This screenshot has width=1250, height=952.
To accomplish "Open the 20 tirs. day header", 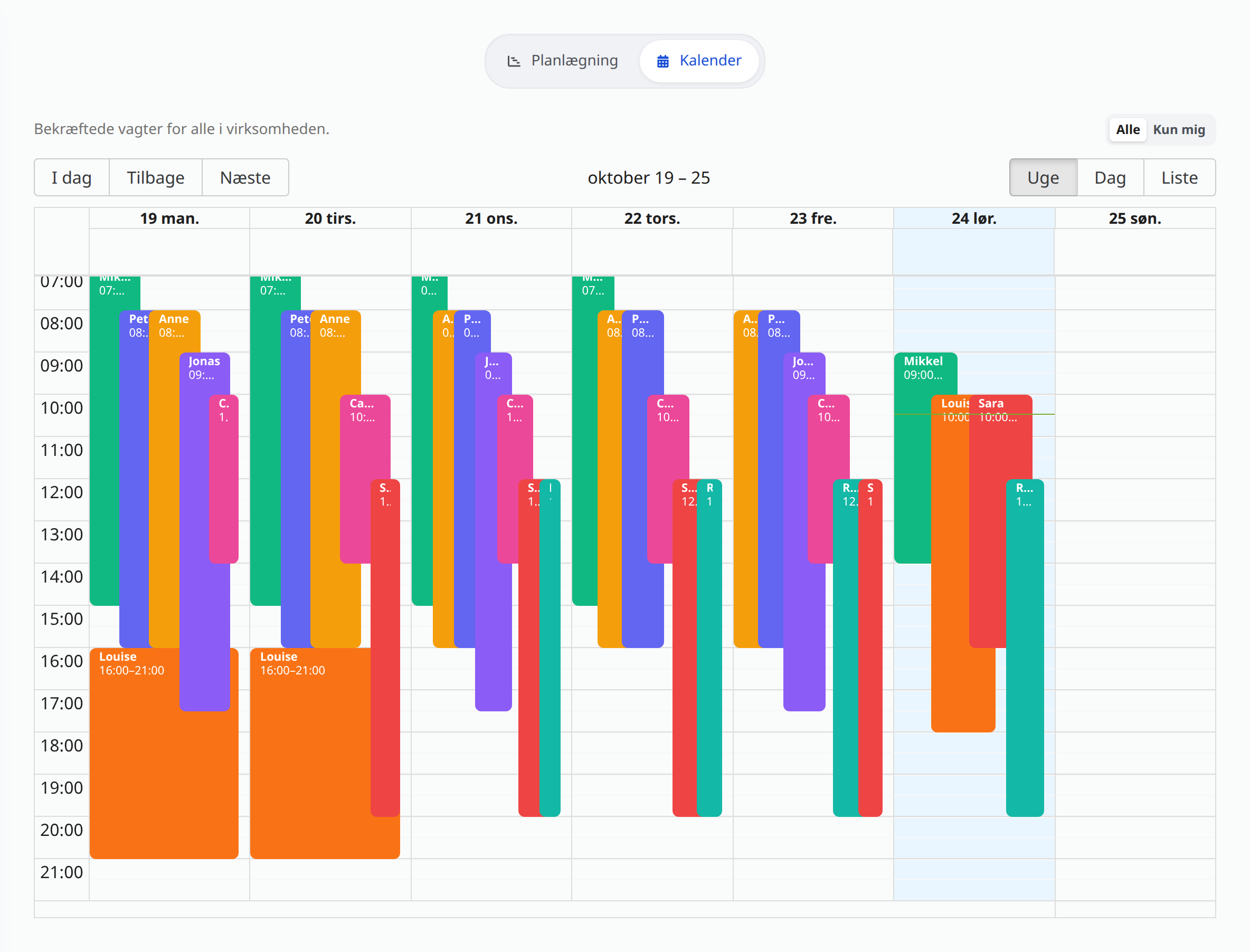I will click(330, 218).
